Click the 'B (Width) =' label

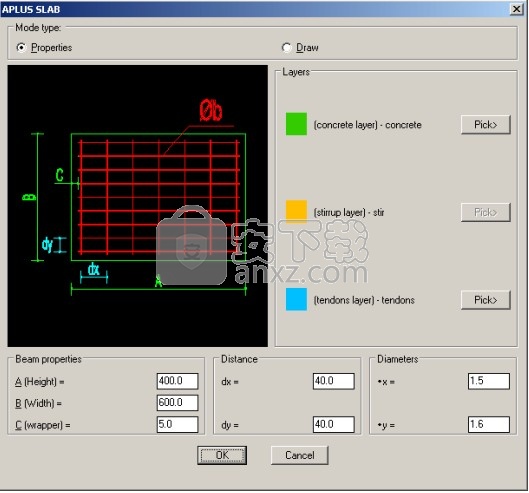[x=38, y=403]
